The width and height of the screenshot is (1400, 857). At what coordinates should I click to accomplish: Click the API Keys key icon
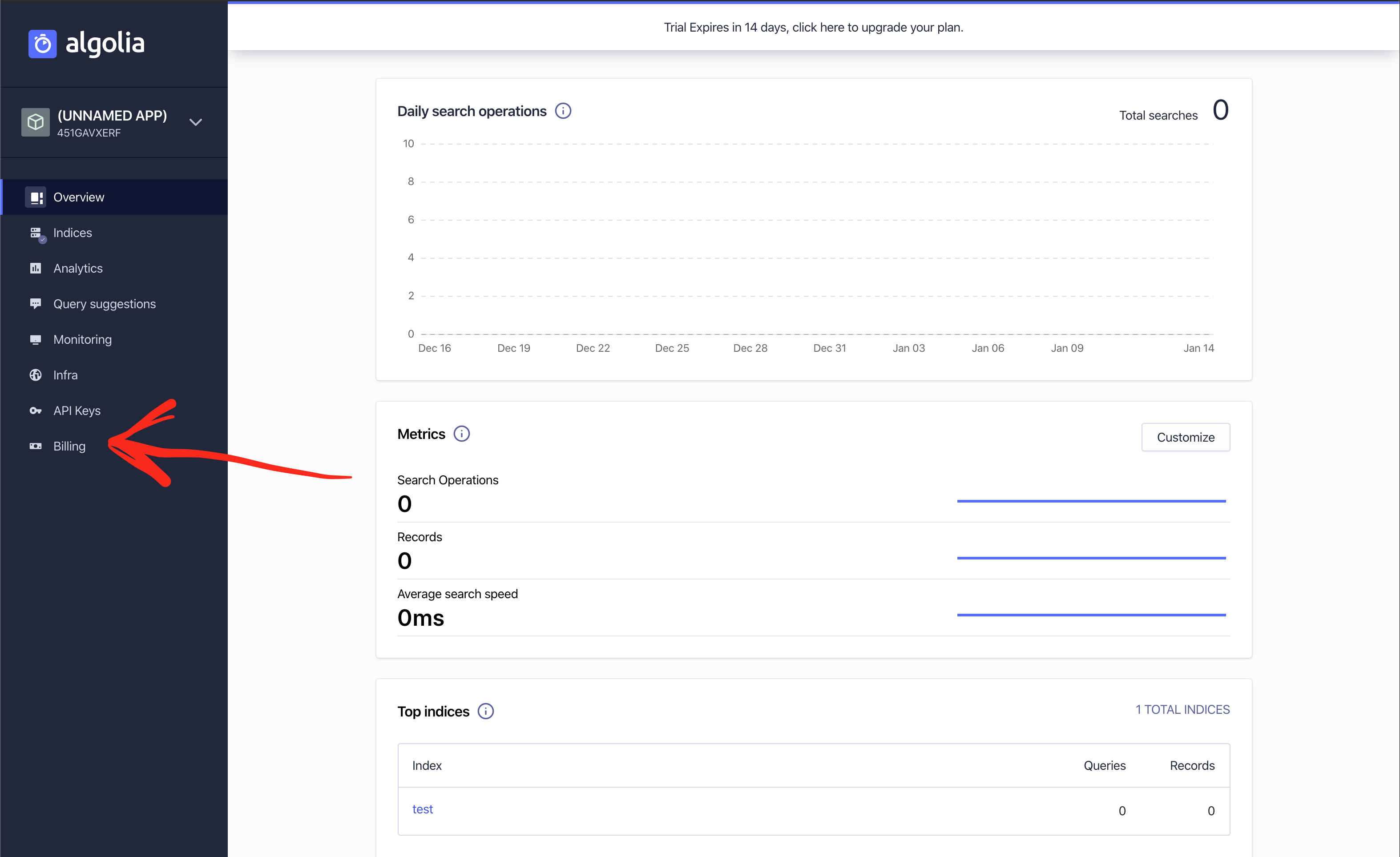pyautogui.click(x=35, y=410)
